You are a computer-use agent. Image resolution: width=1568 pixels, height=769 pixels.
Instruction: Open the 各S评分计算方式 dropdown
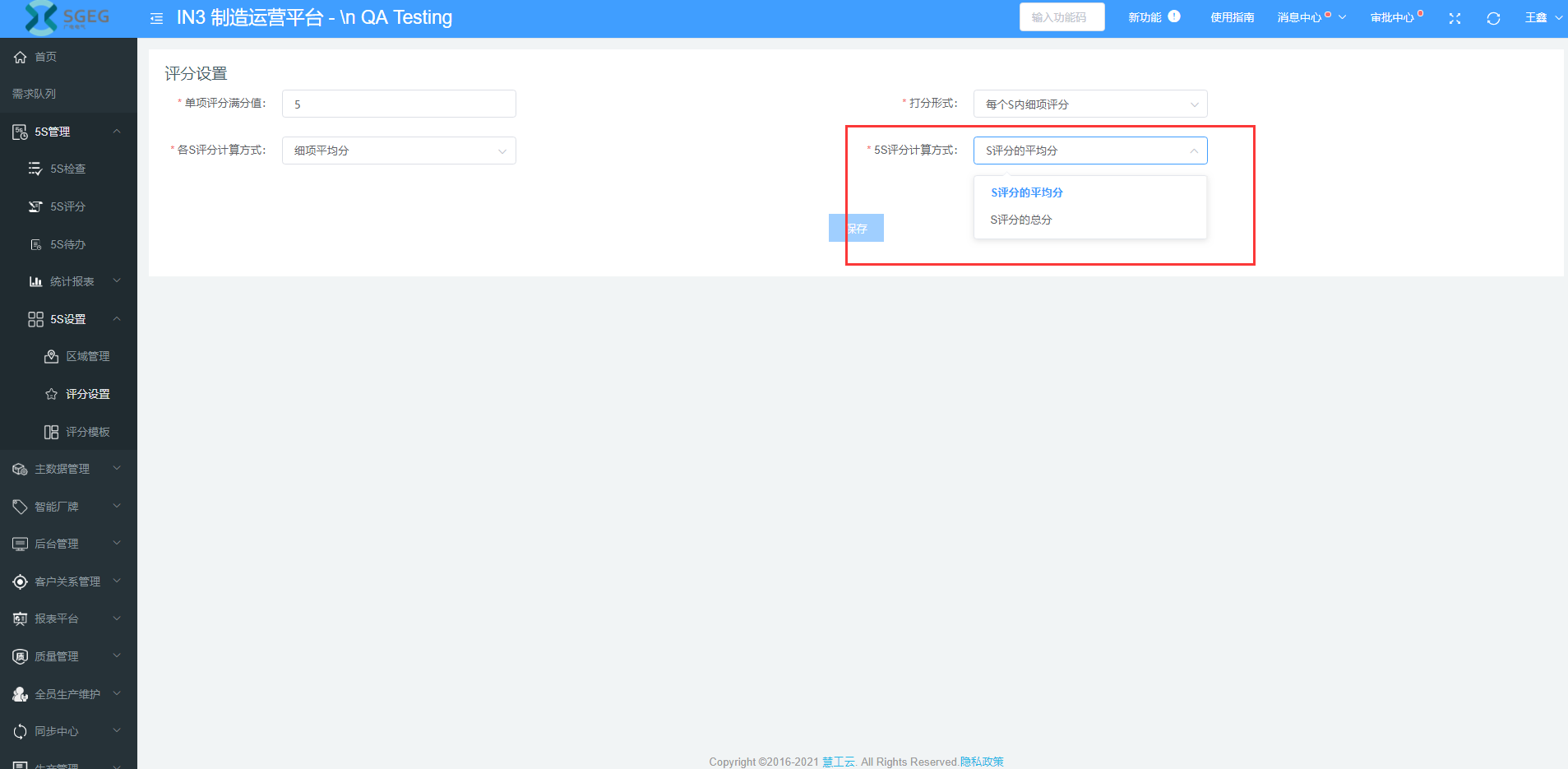click(399, 151)
